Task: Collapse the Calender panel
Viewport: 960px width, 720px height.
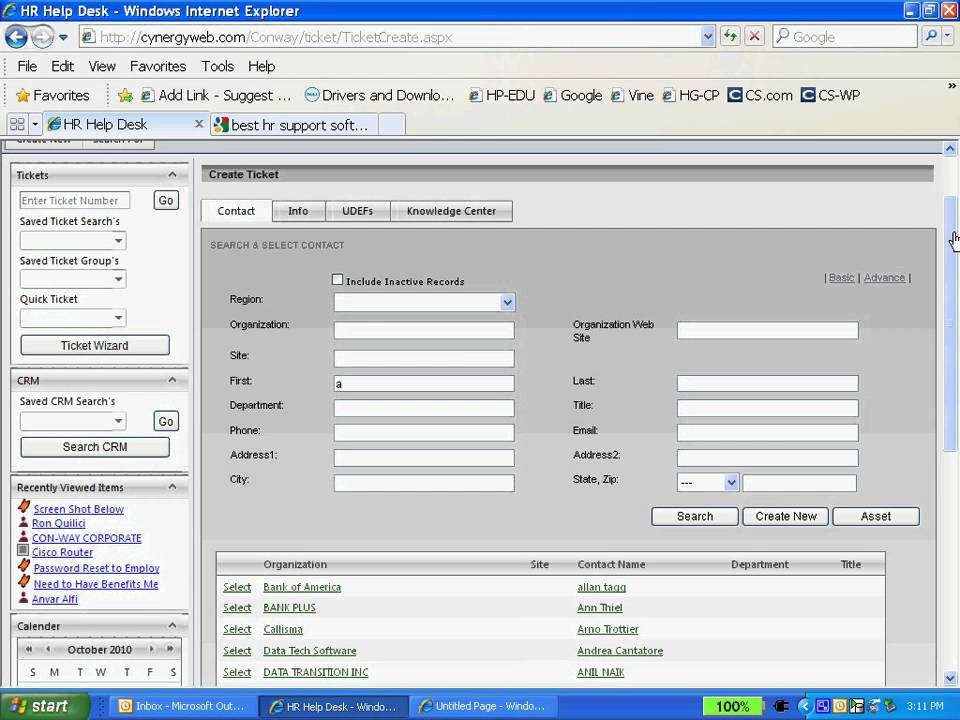Action: (173, 625)
